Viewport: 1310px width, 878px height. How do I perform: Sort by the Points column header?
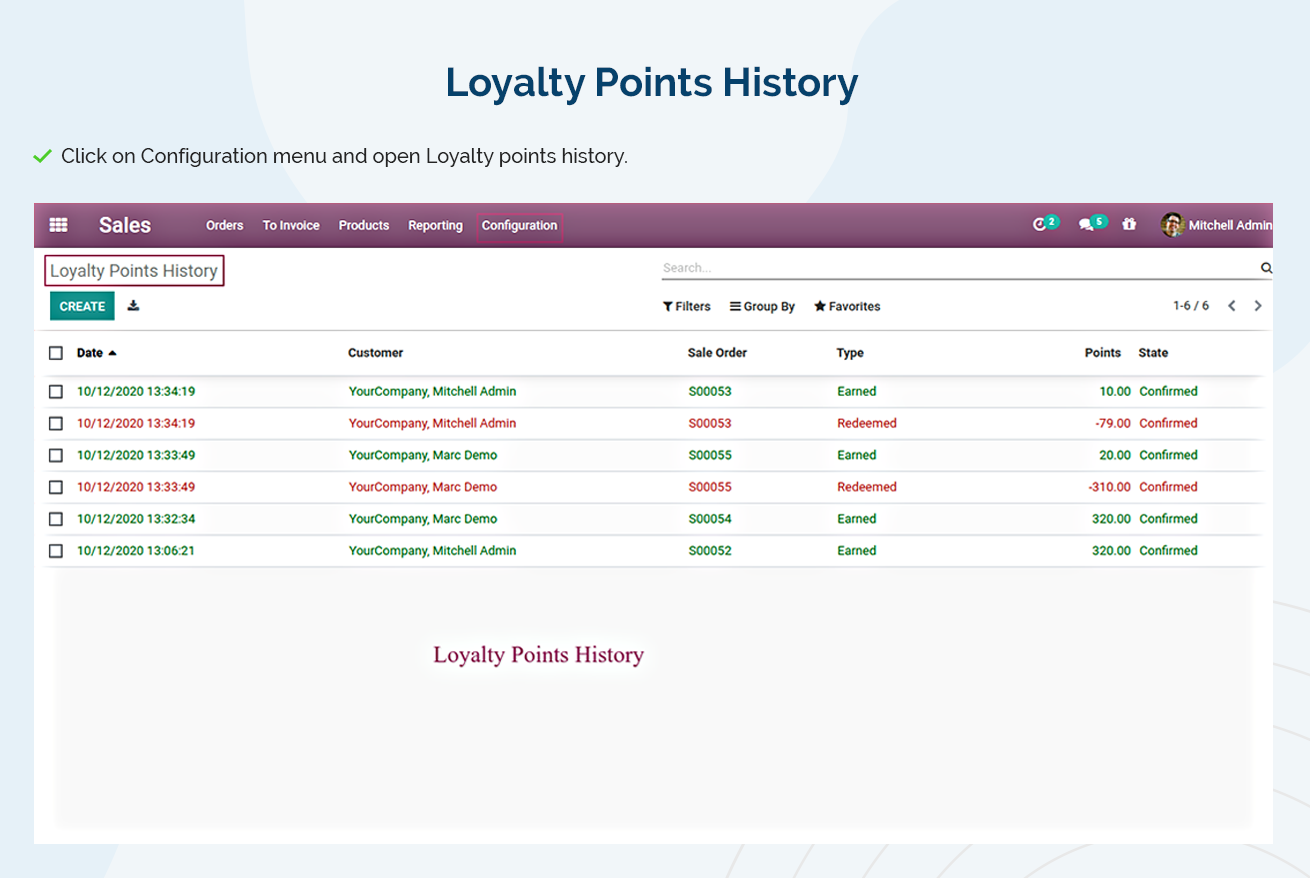click(x=1103, y=353)
